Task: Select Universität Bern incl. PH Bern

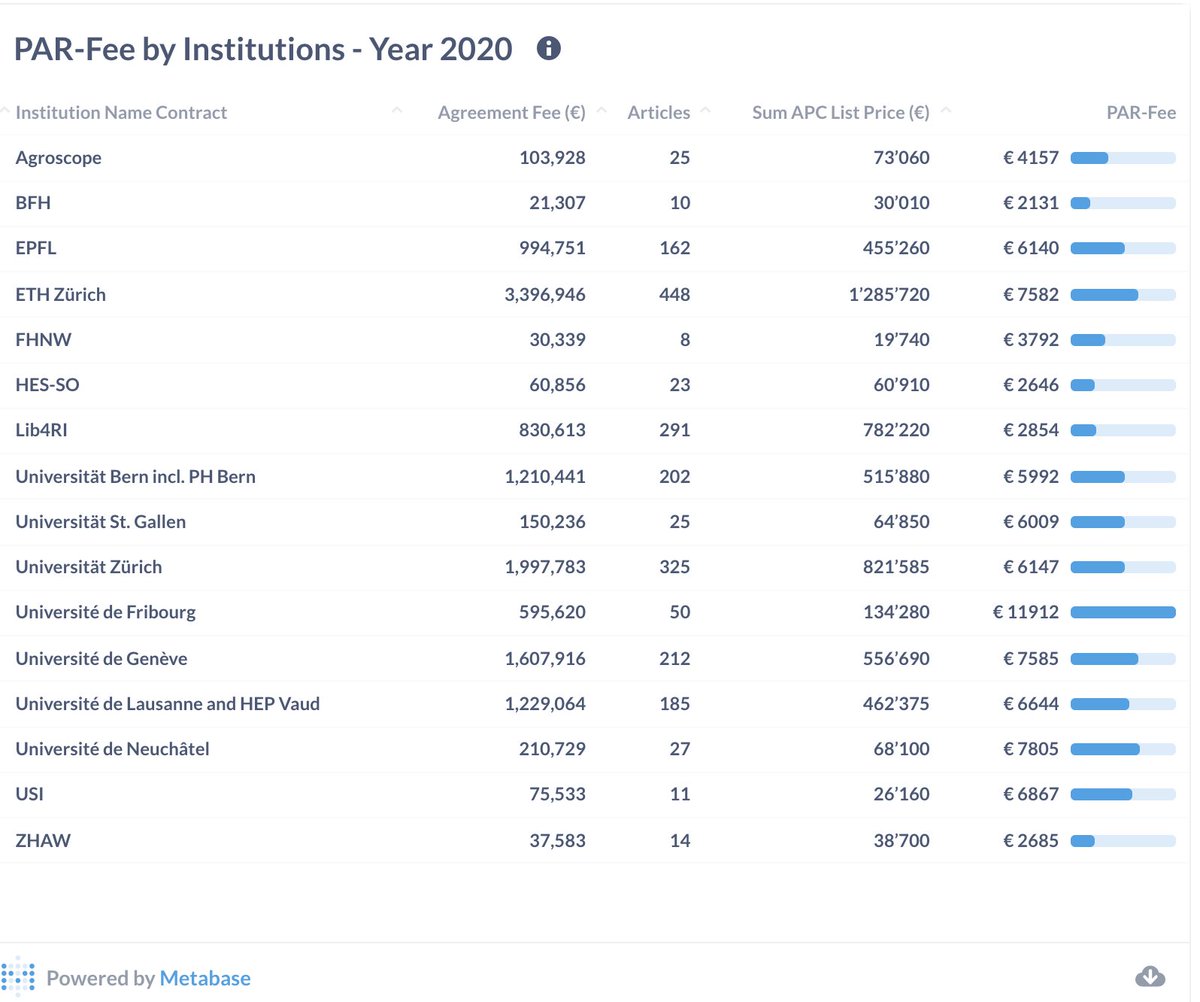Action: pyautogui.click(x=135, y=476)
